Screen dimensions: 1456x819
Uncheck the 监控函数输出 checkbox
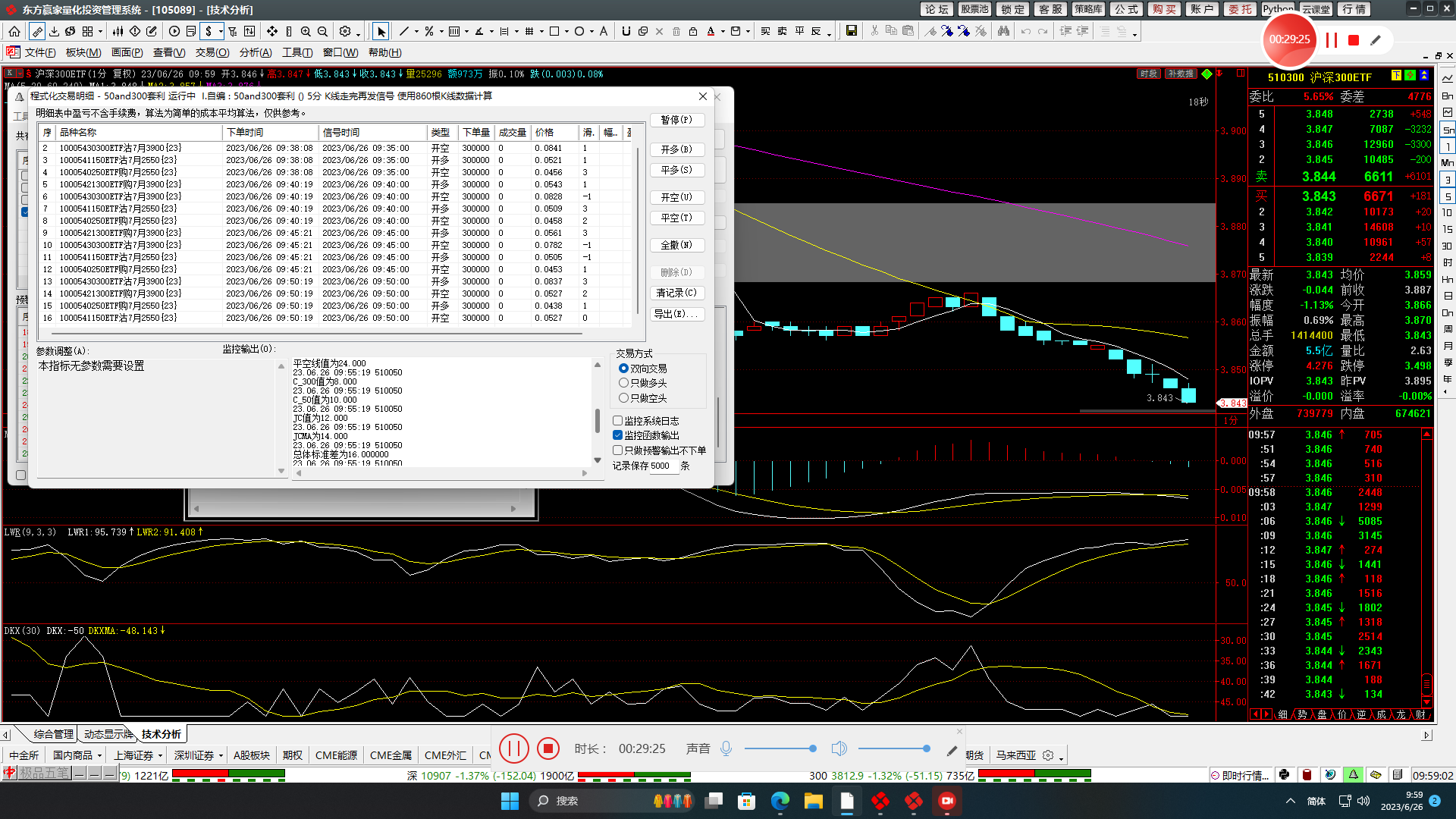(x=617, y=435)
